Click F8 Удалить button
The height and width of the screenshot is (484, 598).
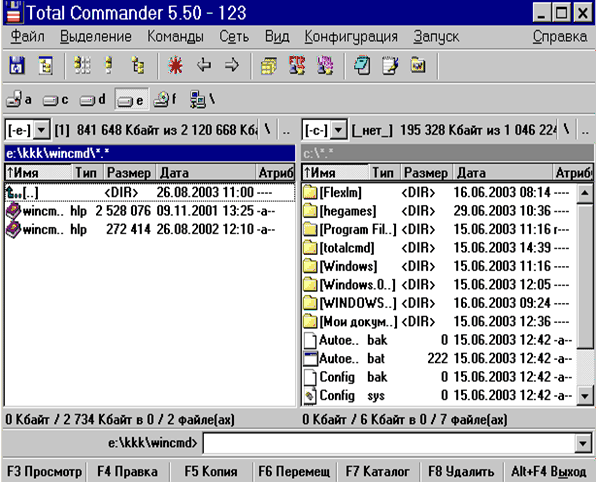tap(461, 472)
